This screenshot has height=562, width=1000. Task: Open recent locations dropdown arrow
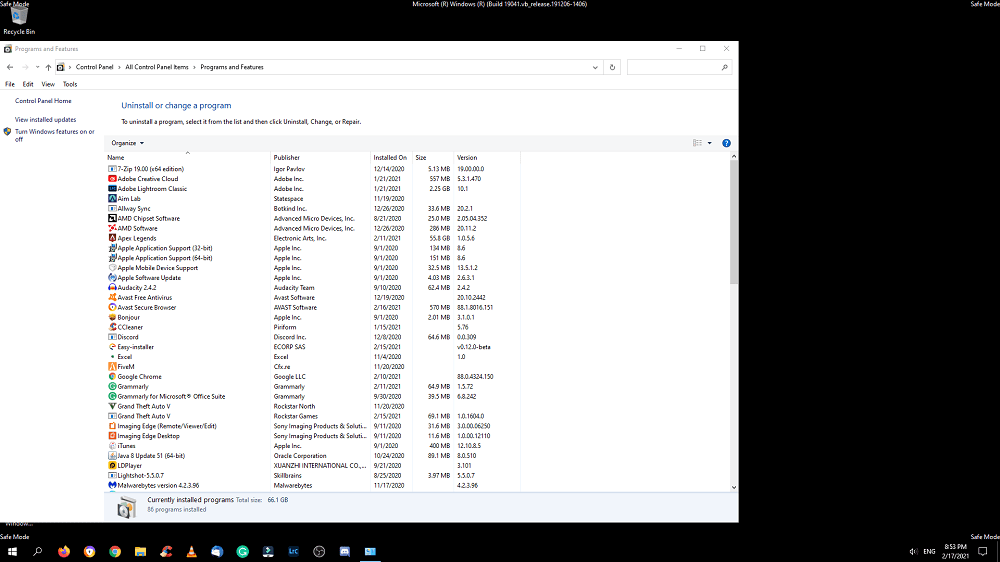pyautogui.click(x=37, y=67)
